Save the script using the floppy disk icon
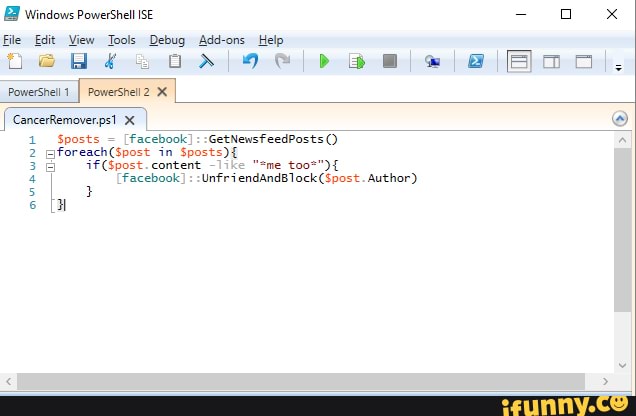The height and width of the screenshot is (416, 636). point(79,62)
